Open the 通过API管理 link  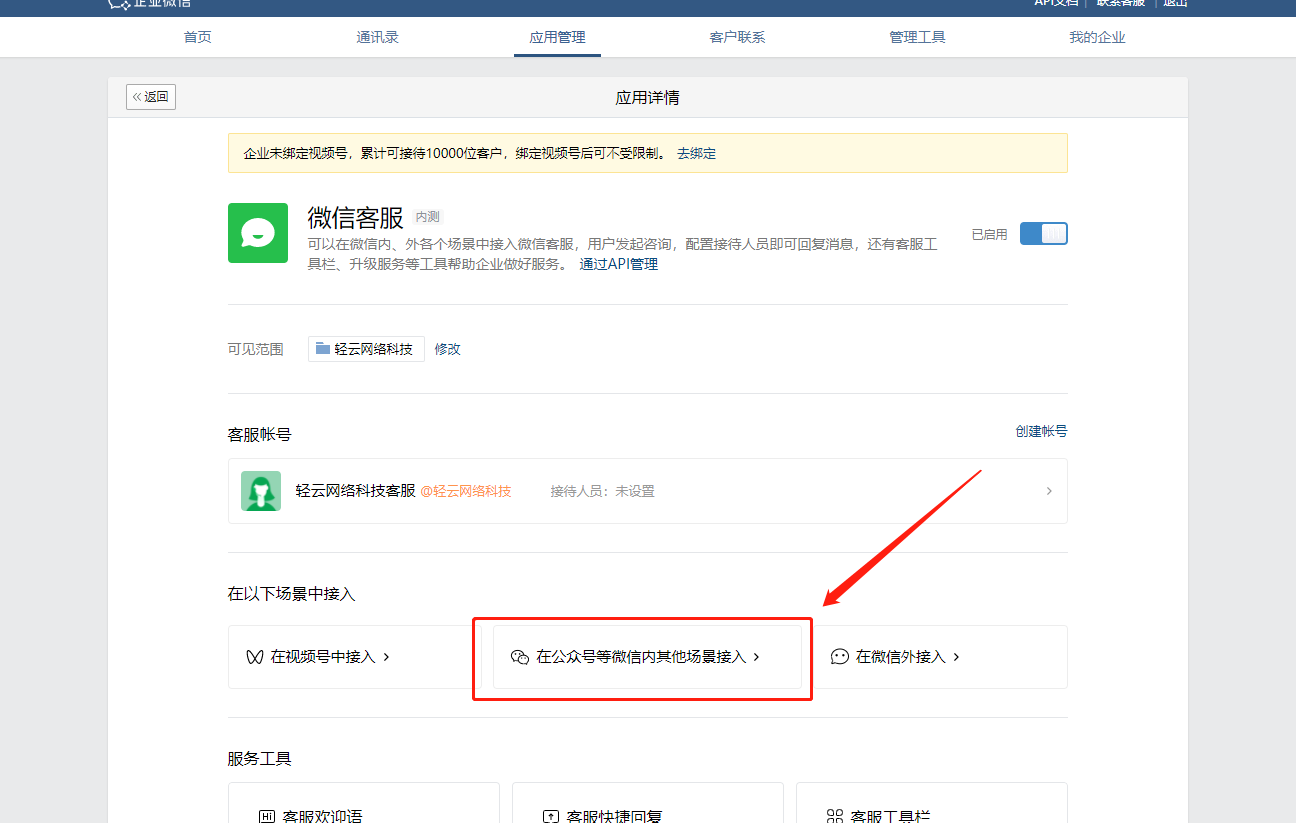(619, 264)
